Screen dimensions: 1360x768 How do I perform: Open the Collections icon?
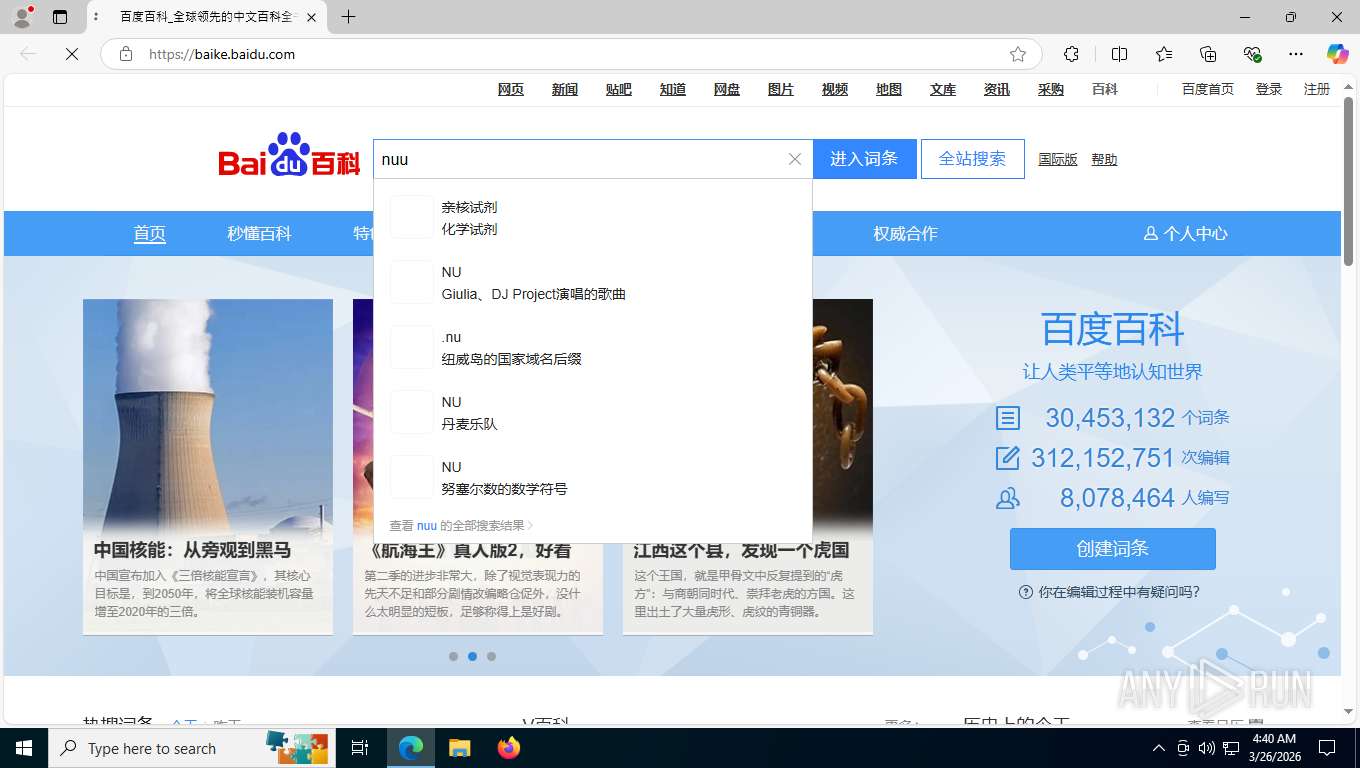click(1208, 54)
